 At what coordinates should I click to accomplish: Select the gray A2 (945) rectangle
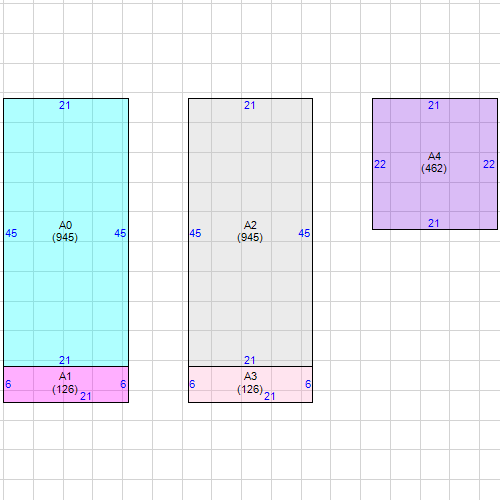(250, 232)
